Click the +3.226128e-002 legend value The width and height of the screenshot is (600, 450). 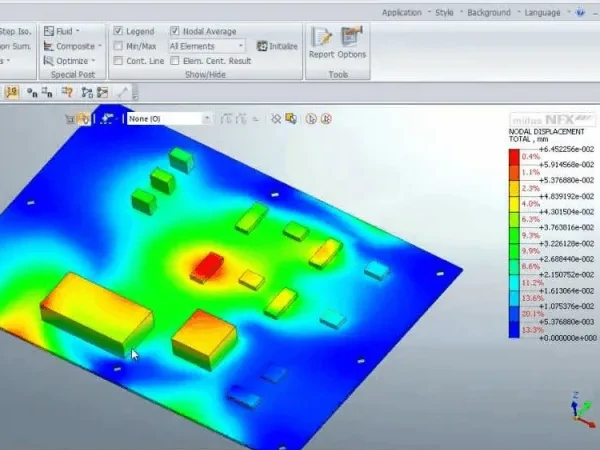pos(566,243)
